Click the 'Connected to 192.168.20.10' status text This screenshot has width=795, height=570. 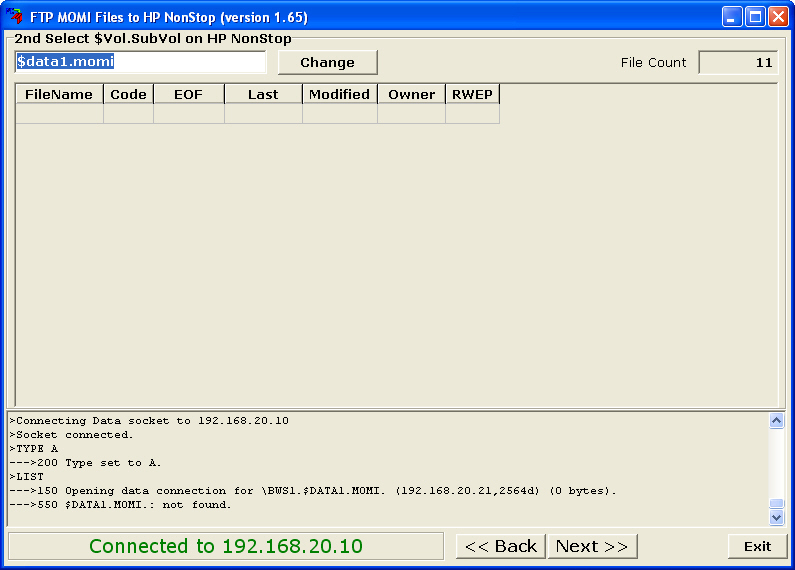(226, 546)
